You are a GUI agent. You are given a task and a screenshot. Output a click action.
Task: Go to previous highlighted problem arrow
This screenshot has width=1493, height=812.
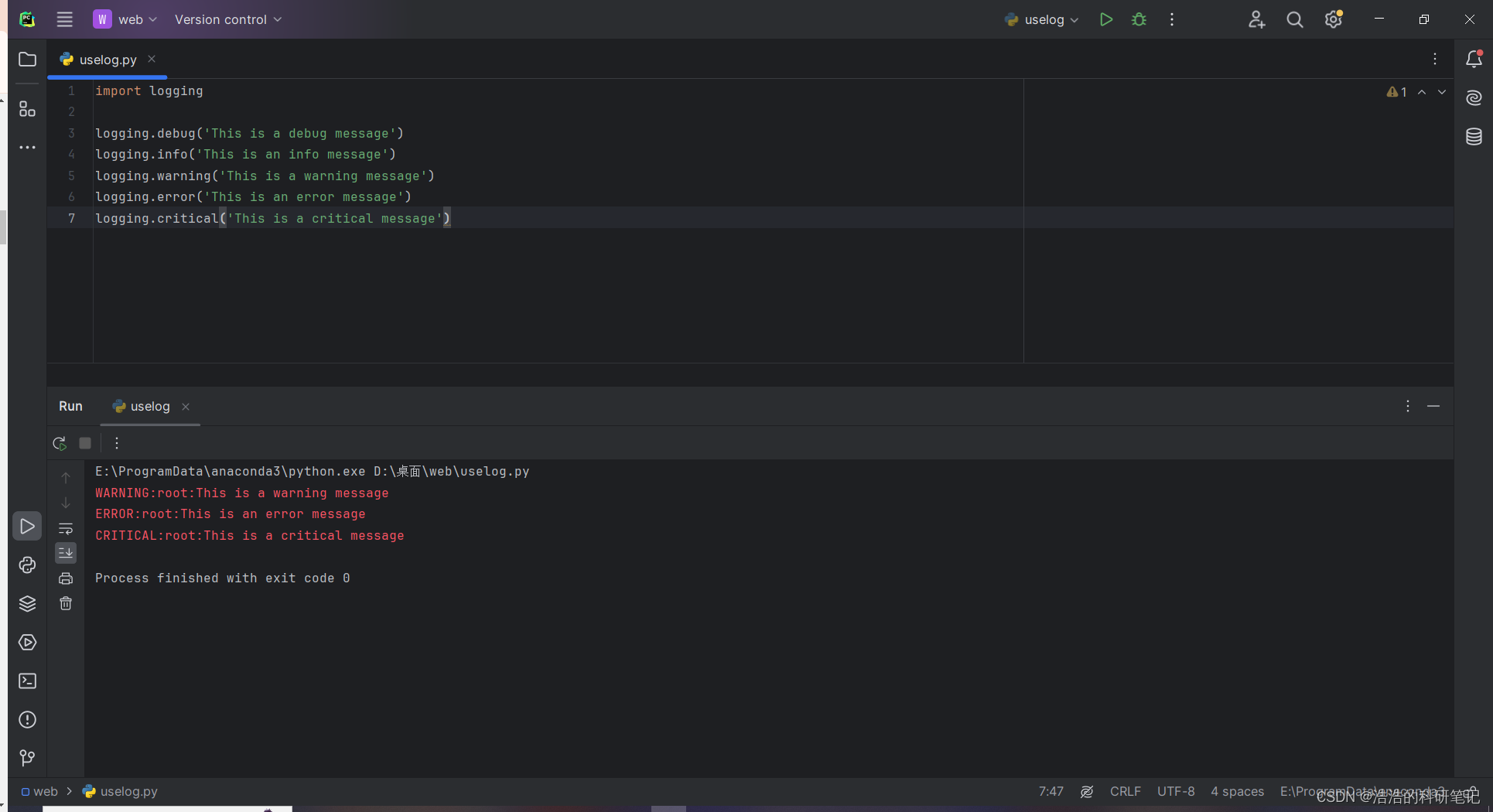click(x=1422, y=92)
